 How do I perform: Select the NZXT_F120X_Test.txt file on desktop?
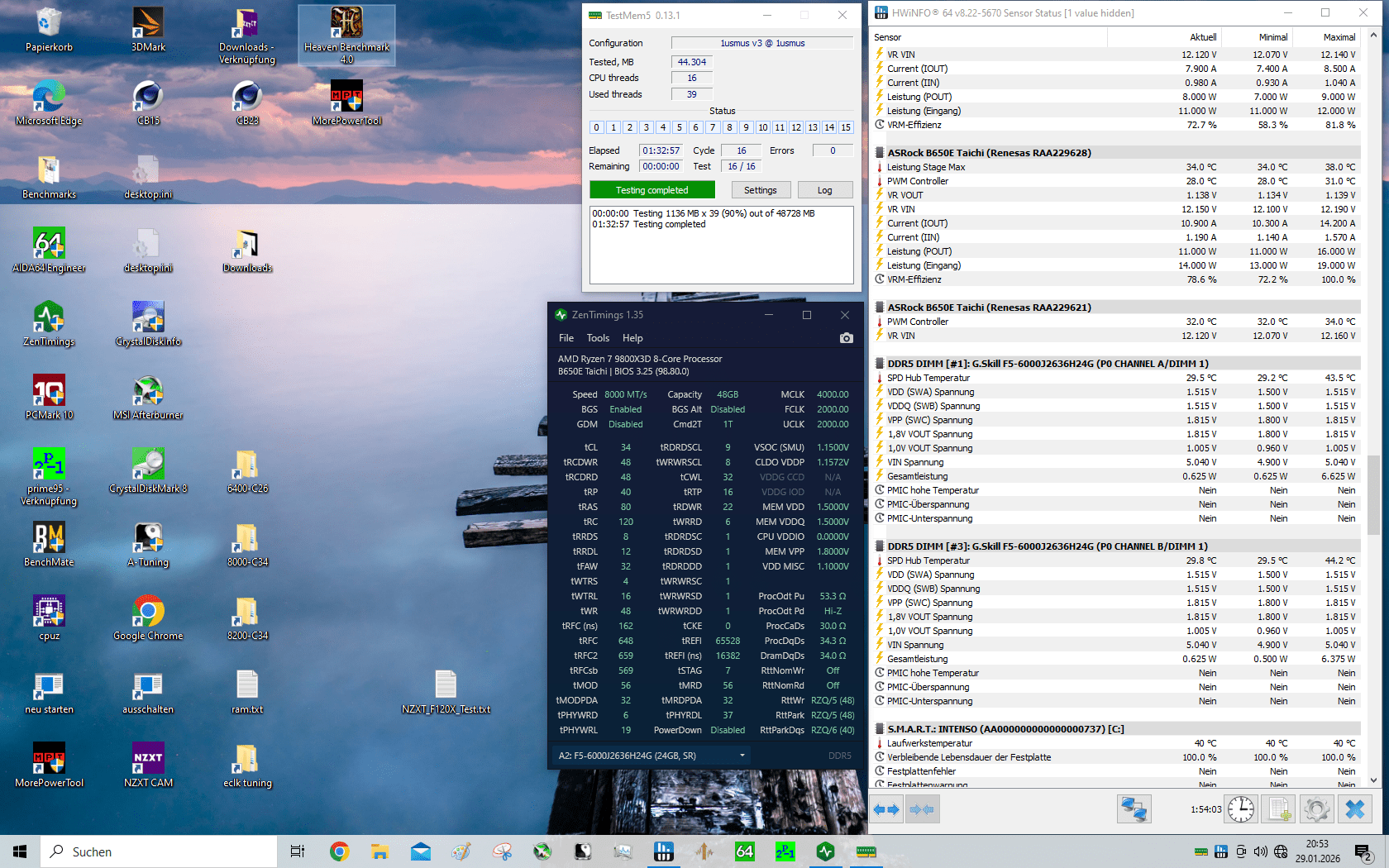tap(446, 692)
